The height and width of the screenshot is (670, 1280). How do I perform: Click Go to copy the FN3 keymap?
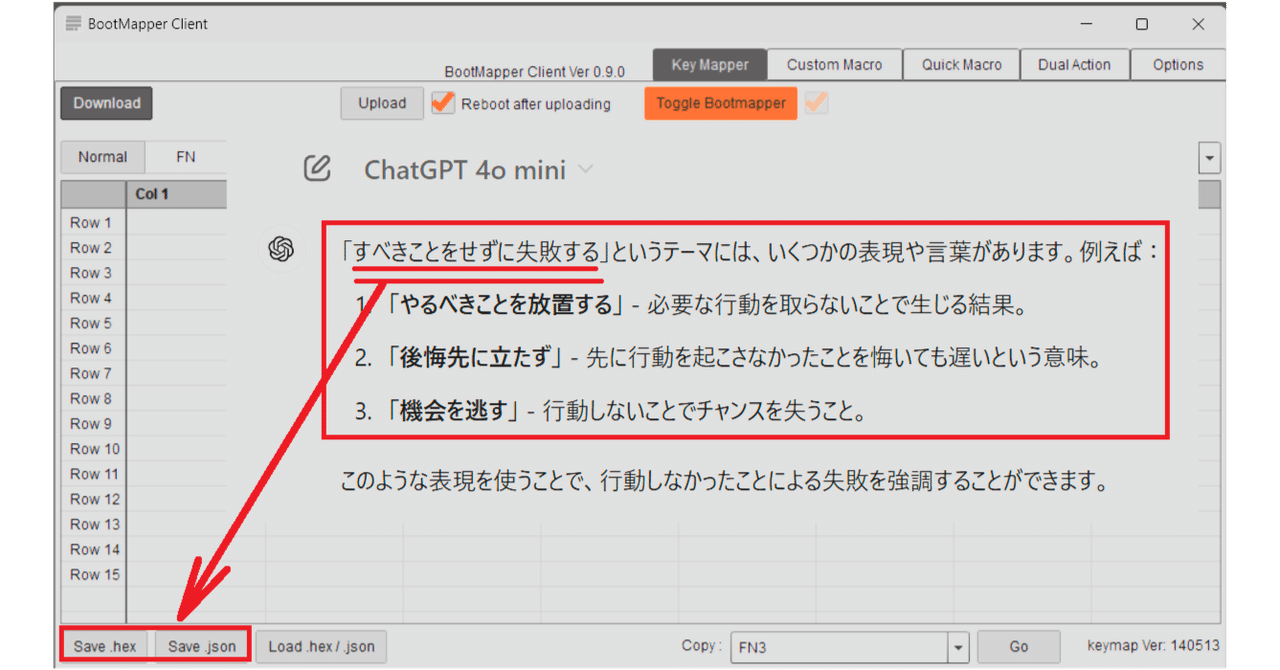1018,646
